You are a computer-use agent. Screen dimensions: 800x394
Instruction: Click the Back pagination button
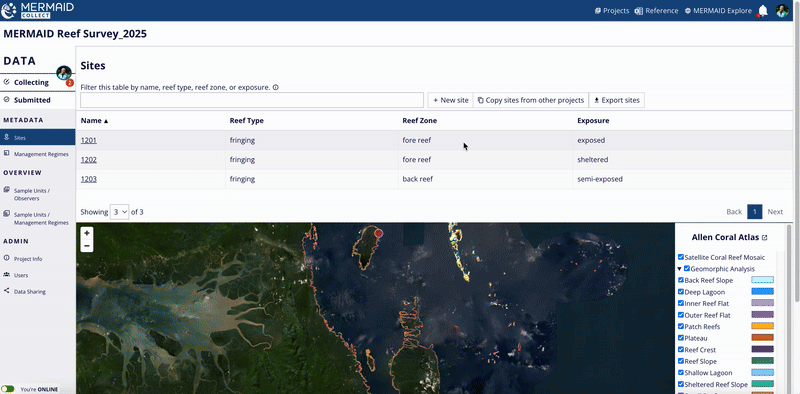(734, 212)
